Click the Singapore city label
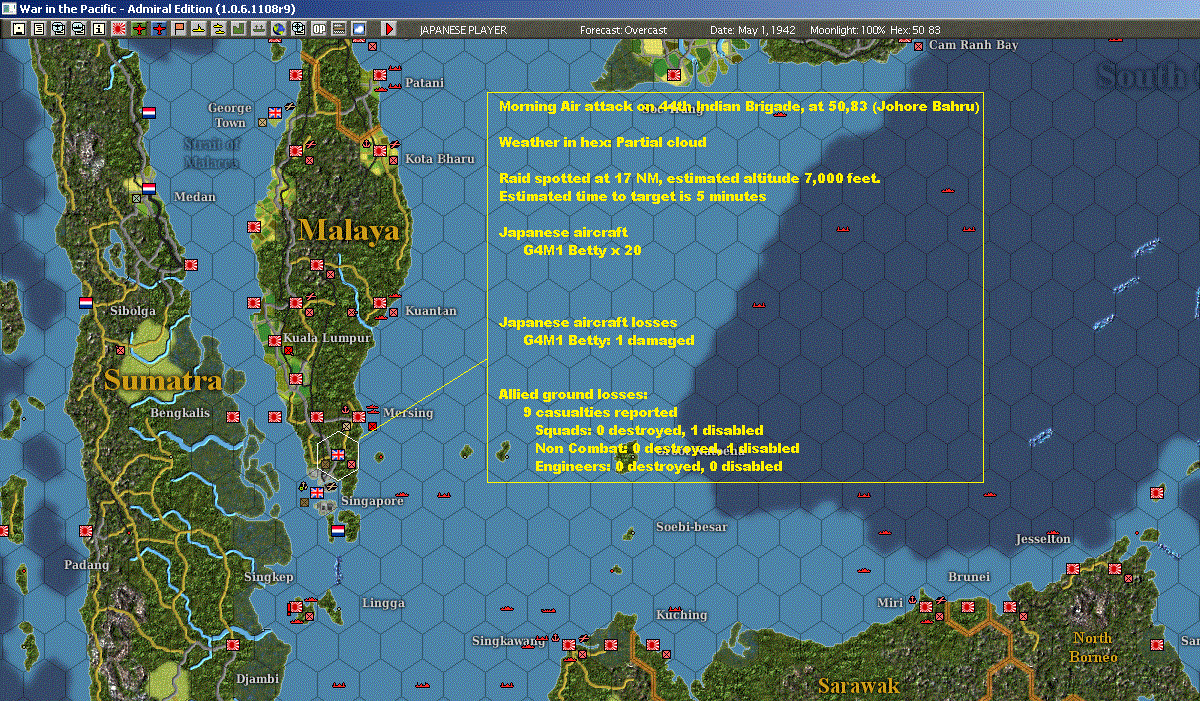Viewport: 1200px width, 701px height. click(x=372, y=501)
